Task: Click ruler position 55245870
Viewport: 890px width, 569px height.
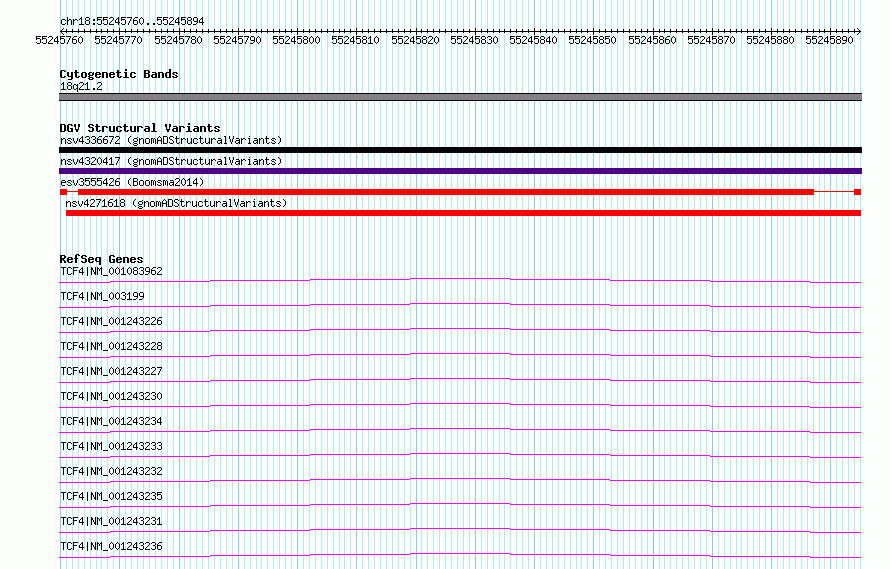Action: (711, 40)
